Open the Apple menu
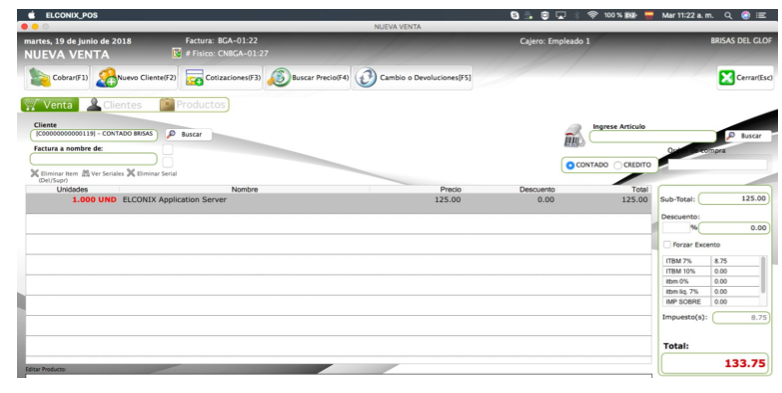This screenshot has height=393, width=782. 31,15
